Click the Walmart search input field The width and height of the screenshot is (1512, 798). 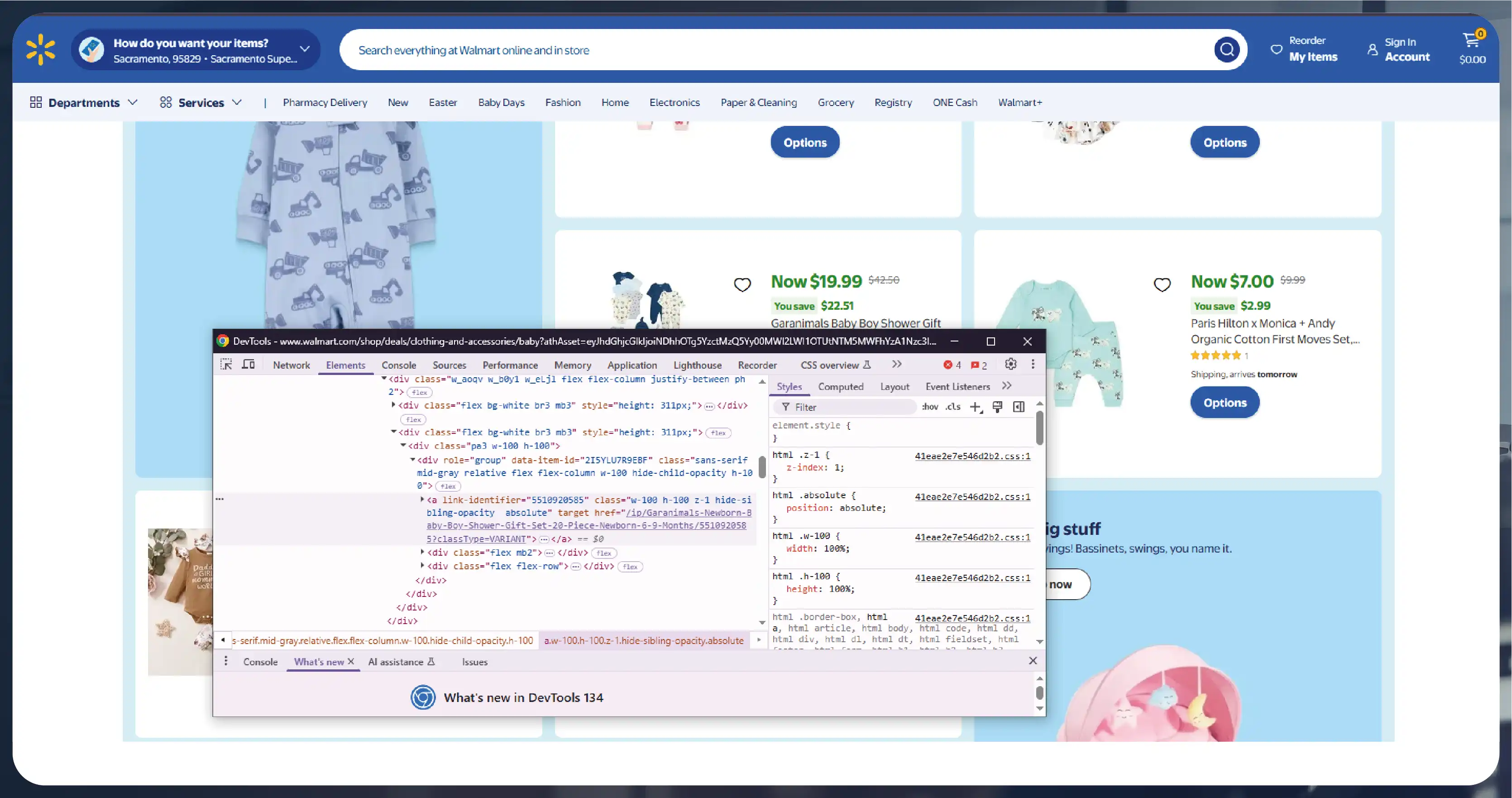coord(775,50)
